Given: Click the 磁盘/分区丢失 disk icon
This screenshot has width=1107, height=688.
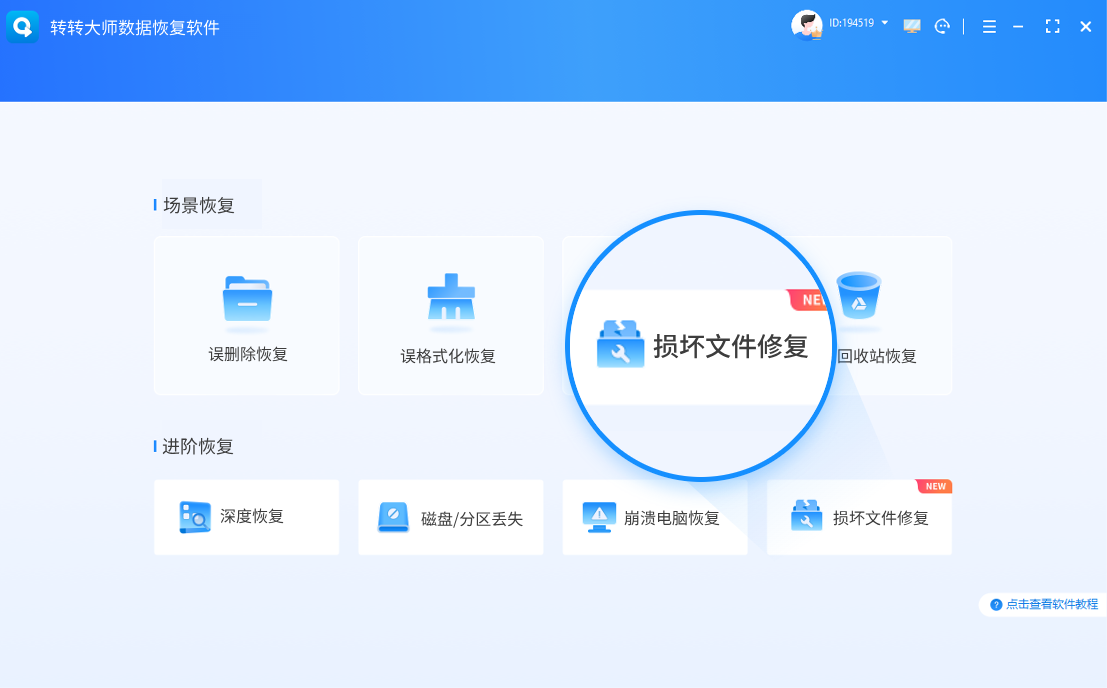Looking at the screenshot, I should 393,517.
